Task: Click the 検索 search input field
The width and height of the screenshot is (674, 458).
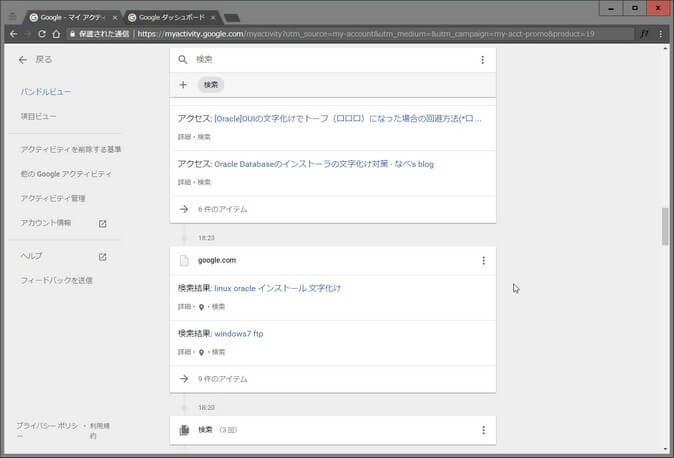Action: [x=330, y=60]
